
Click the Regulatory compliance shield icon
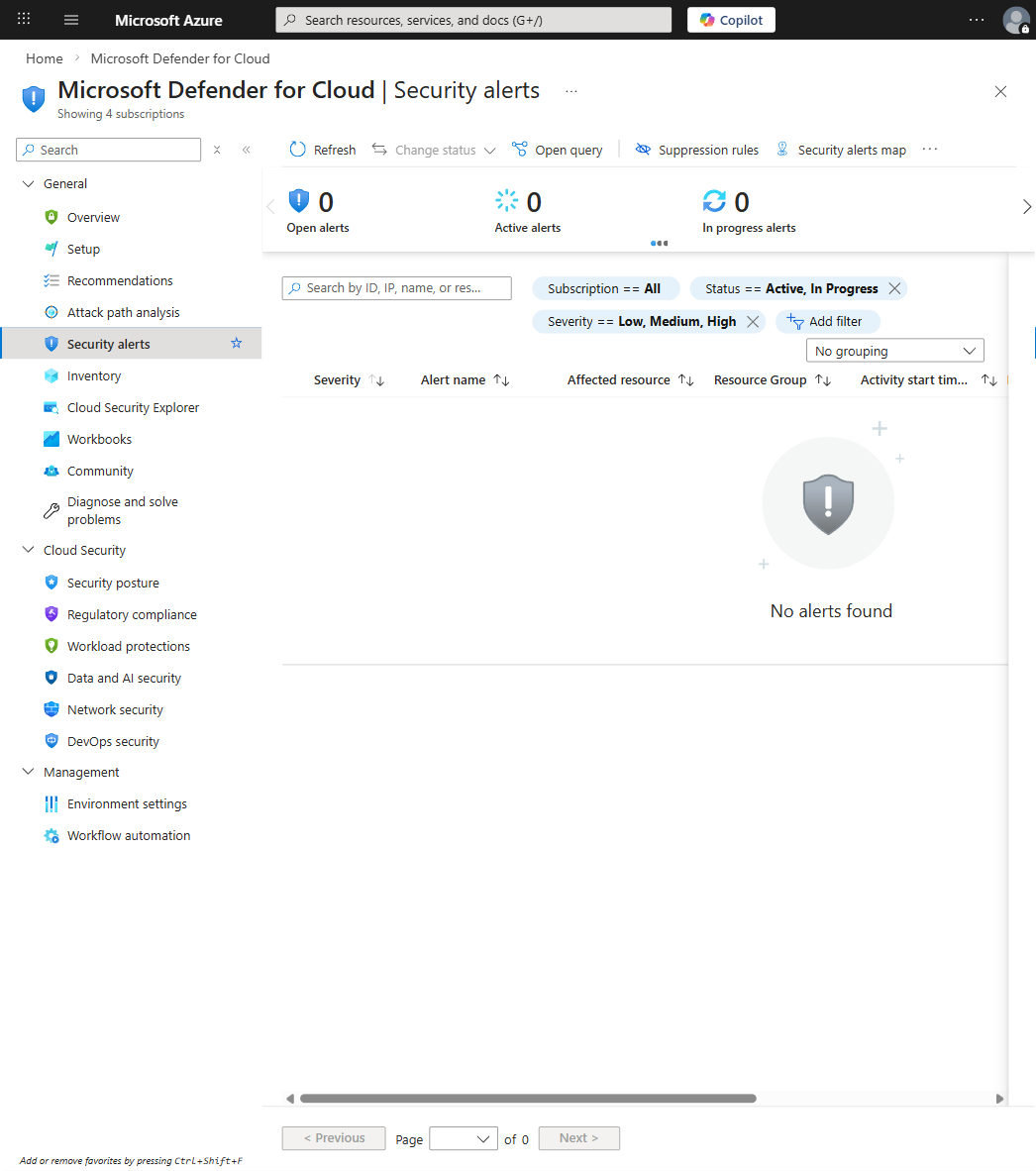click(x=52, y=614)
